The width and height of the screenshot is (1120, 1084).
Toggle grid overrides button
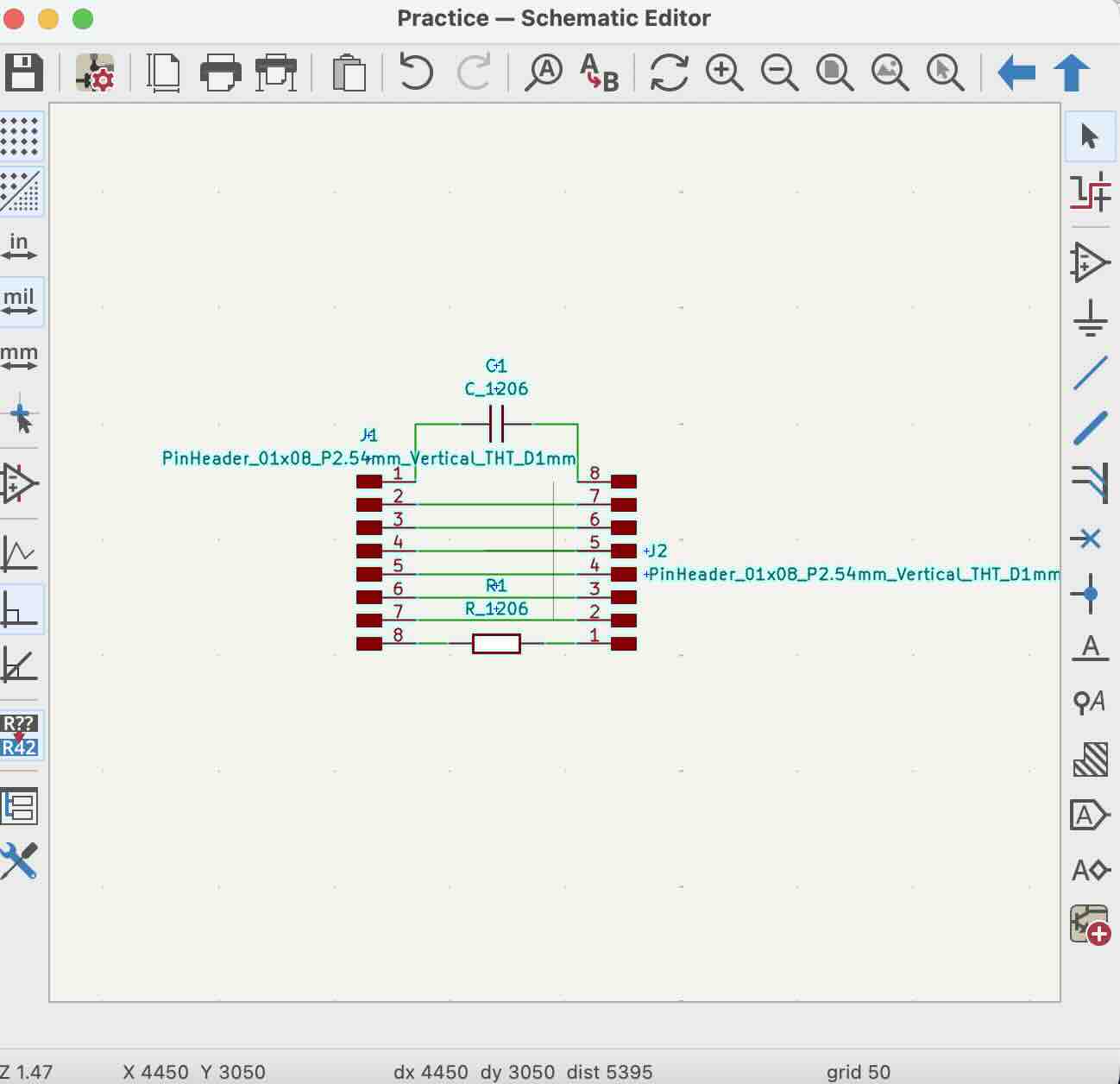(19, 191)
